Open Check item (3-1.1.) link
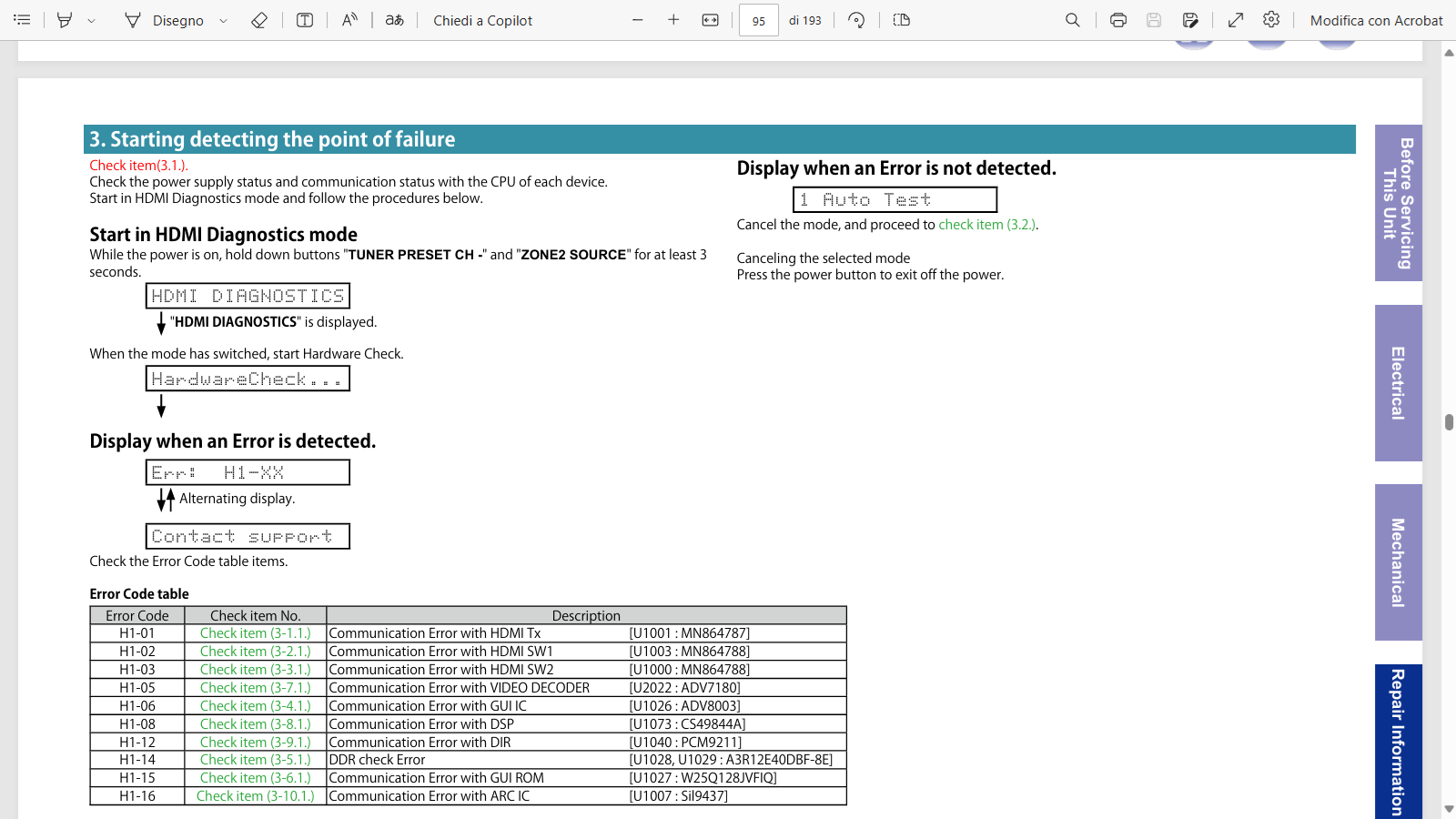This screenshot has height=819, width=1456. coord(256,633)
